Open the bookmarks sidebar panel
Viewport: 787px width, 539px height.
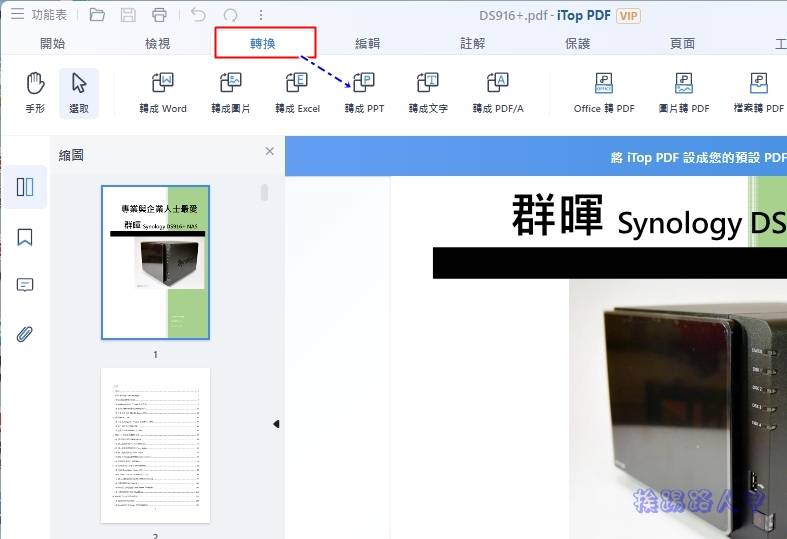pyautogui.click(x=25, y=237)
